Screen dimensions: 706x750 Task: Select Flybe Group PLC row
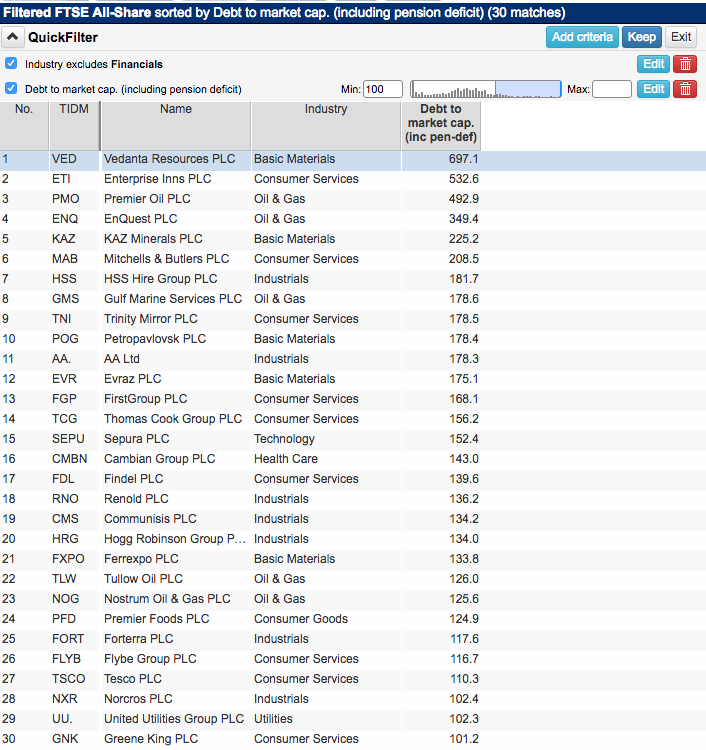(x=353, y=659)
